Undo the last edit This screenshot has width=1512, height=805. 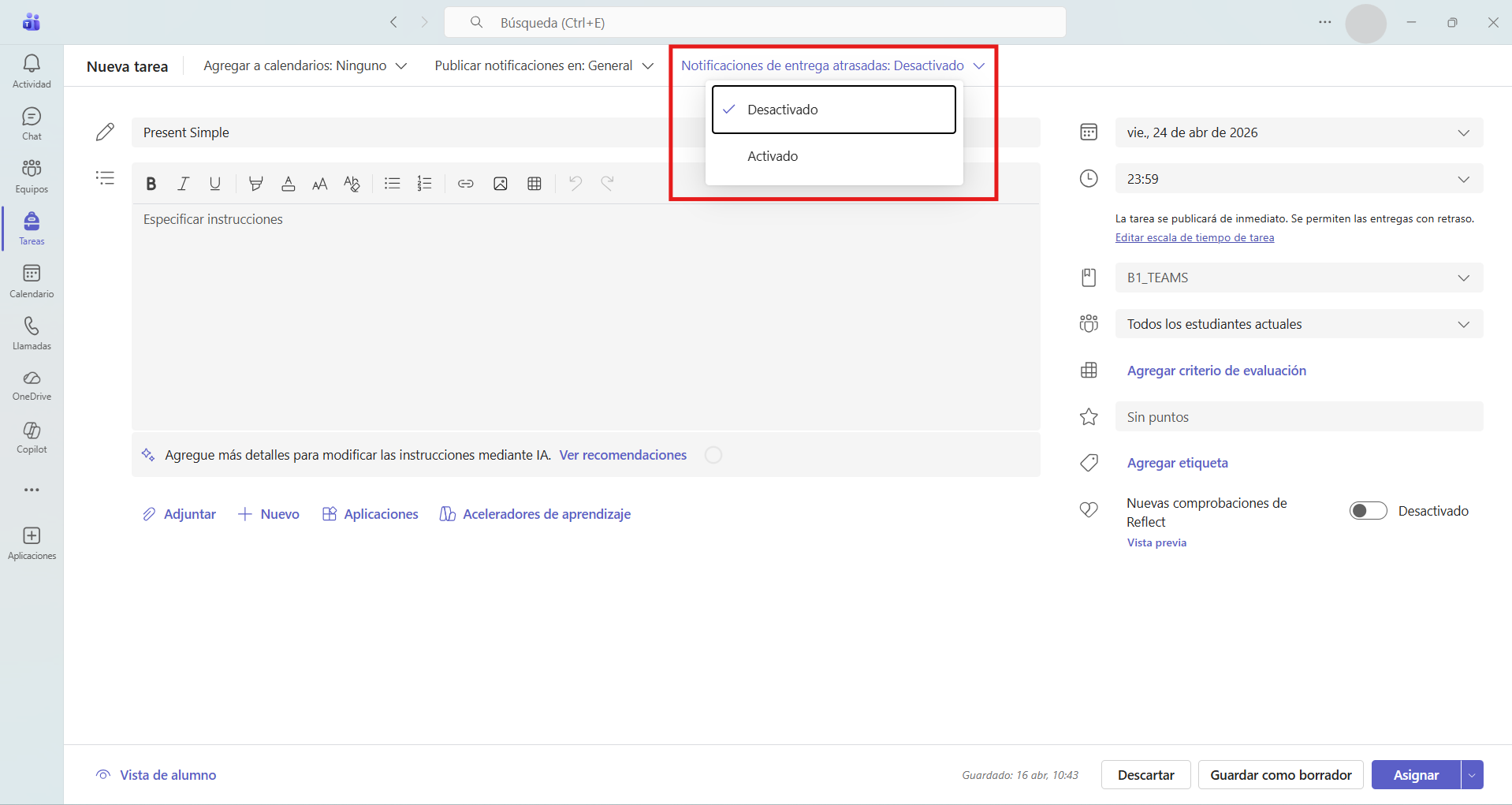tap(575, 184)
